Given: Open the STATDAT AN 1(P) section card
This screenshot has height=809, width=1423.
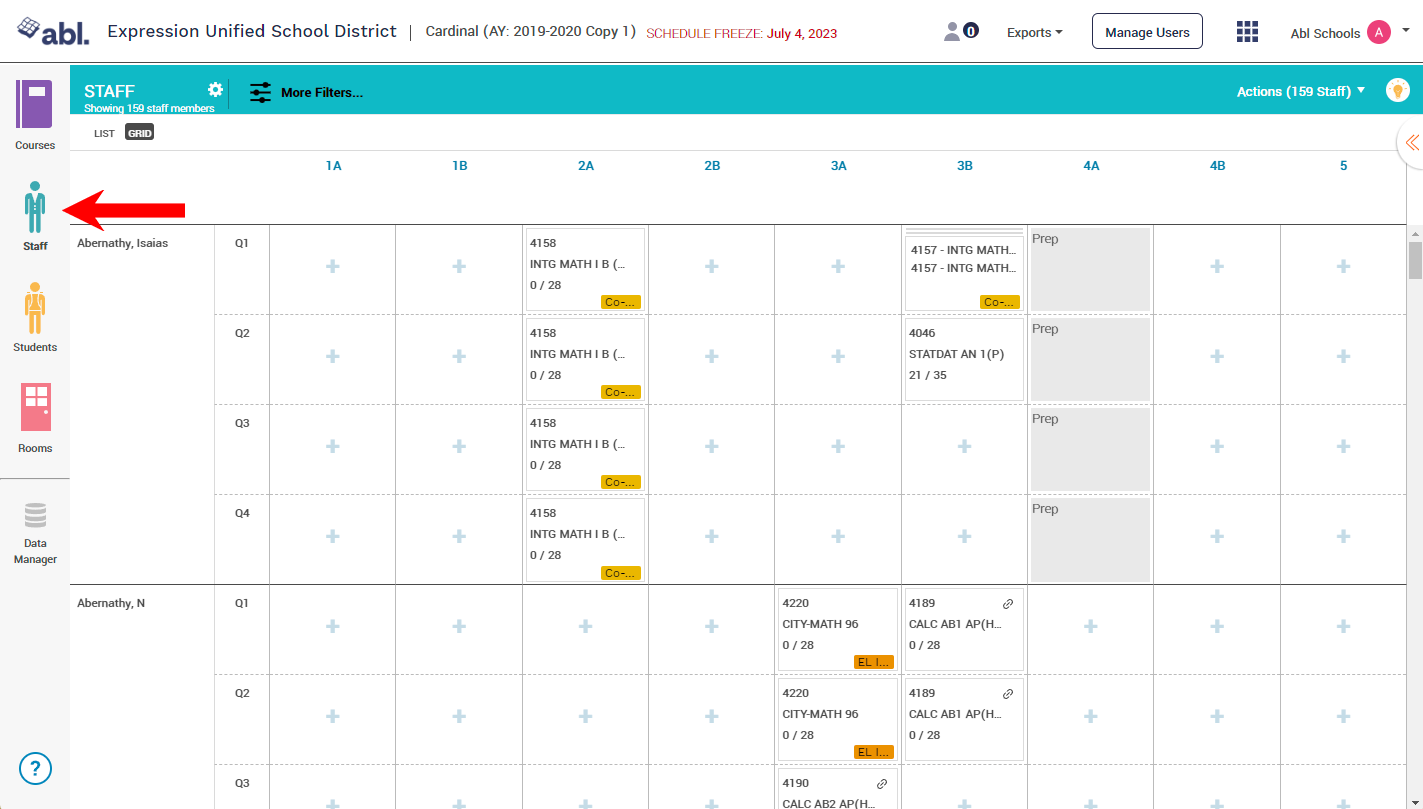Looking at the screenshot, I should tap(963, 355).
